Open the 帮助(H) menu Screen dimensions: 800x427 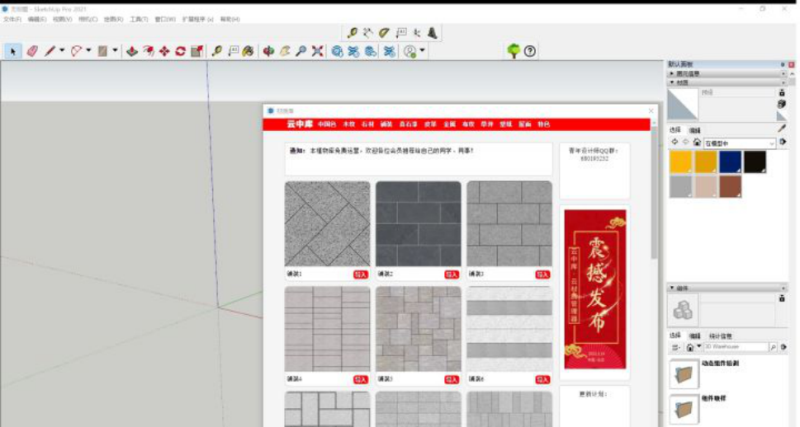(230, 19)
